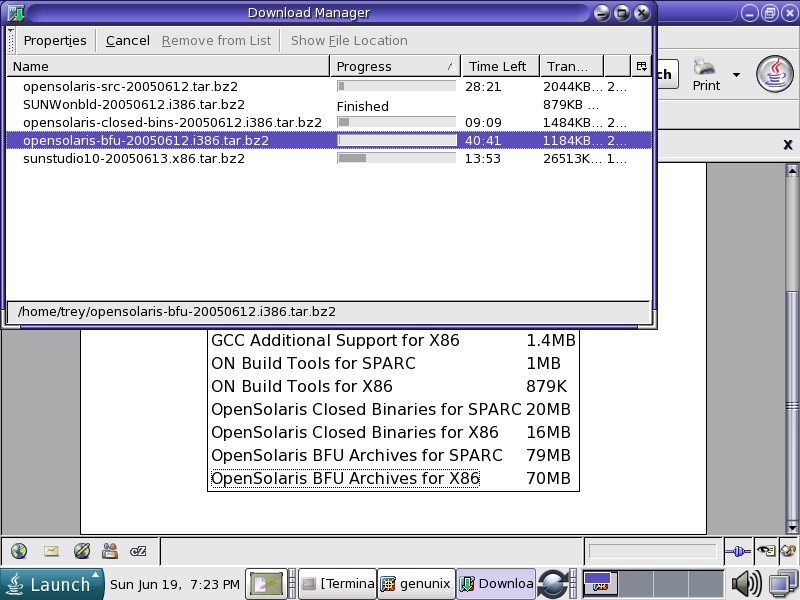Screen dimensions: 800x600
Task: Switch to first workspace in pager
Action: (601, 584)
